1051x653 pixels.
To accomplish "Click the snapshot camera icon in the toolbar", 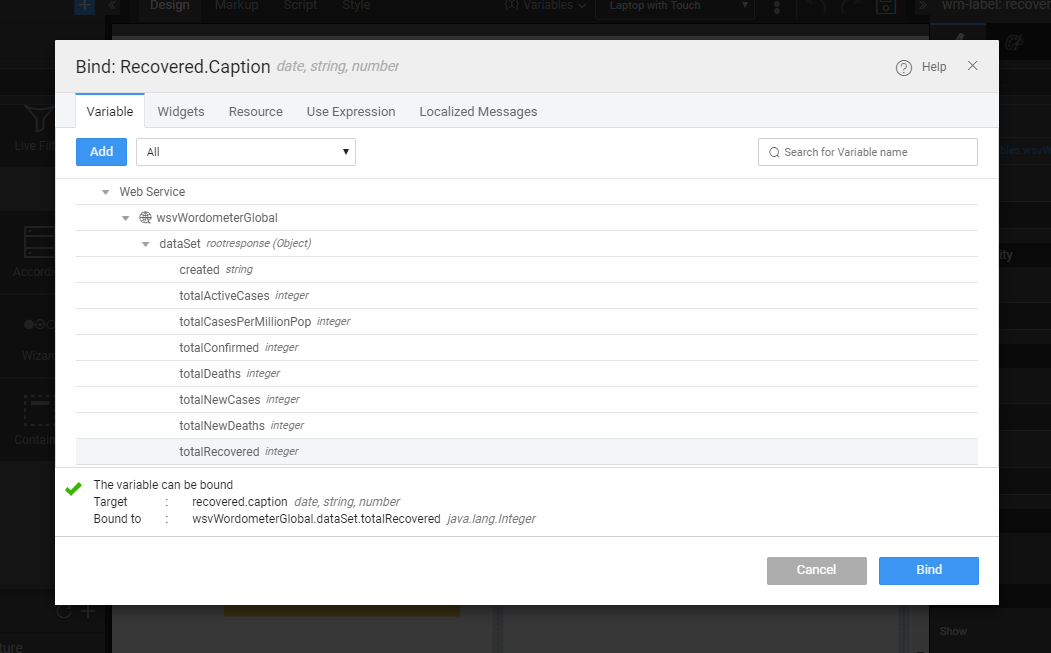I will pos(886,8).
